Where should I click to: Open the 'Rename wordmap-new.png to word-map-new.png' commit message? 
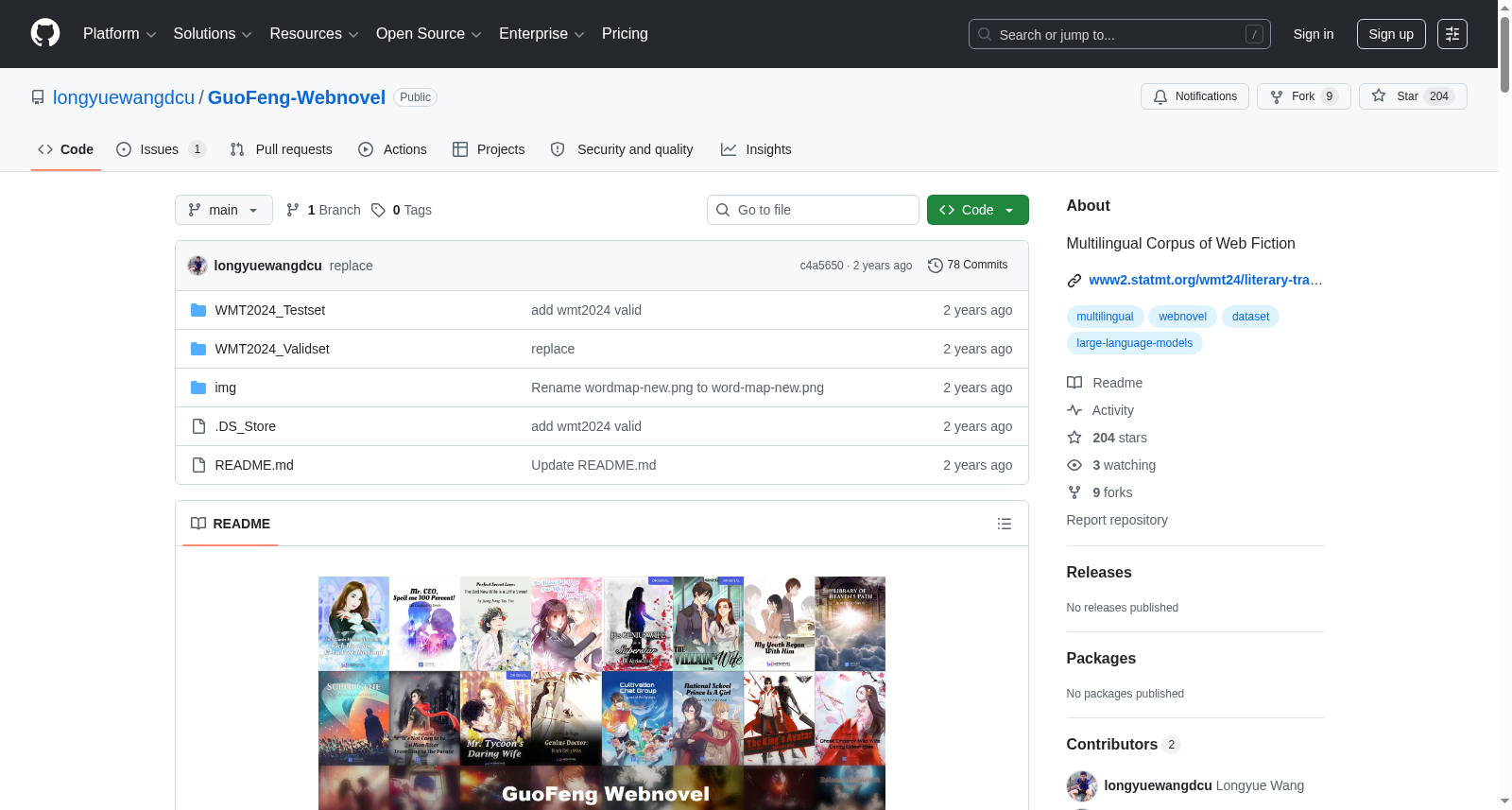[x=678, y=388]
